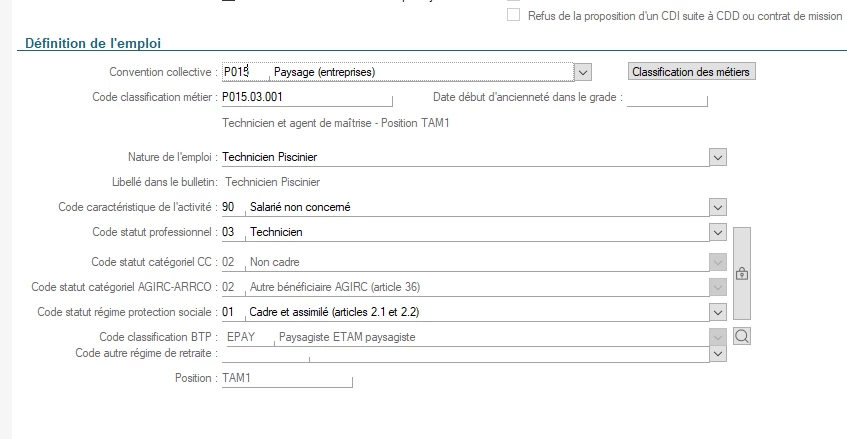Expand the Code autre régime de retraite dropdown

(717, 353)
